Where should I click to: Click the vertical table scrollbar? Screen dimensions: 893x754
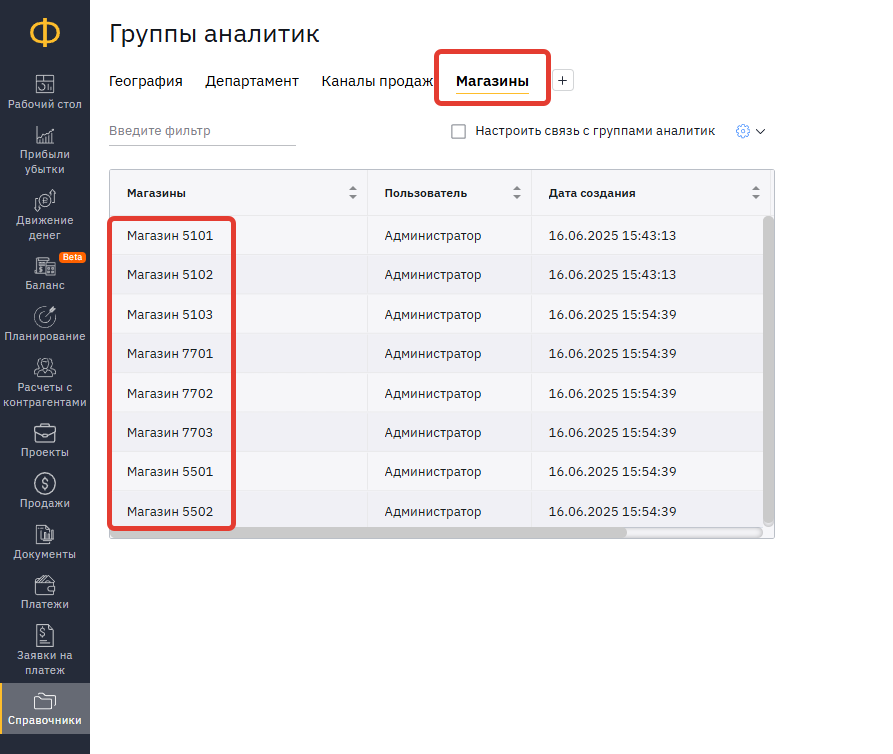[768, 370]
